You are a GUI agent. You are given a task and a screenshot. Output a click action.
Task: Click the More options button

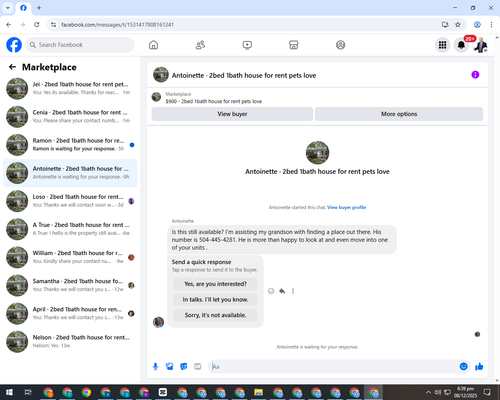click(x=399, y=114)
